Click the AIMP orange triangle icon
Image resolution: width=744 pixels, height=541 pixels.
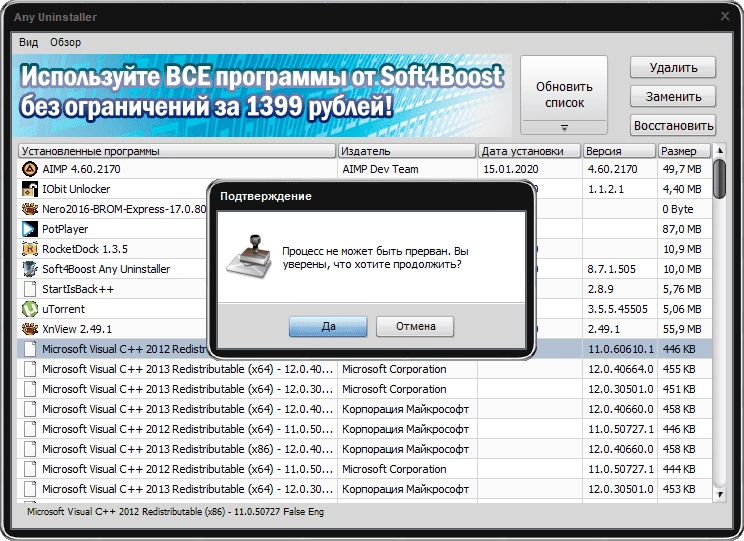click(x=29, y=169)
